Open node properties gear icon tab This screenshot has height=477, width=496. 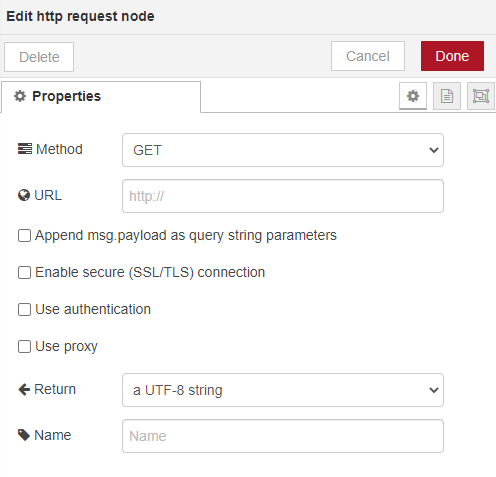[x=413, y=96]
